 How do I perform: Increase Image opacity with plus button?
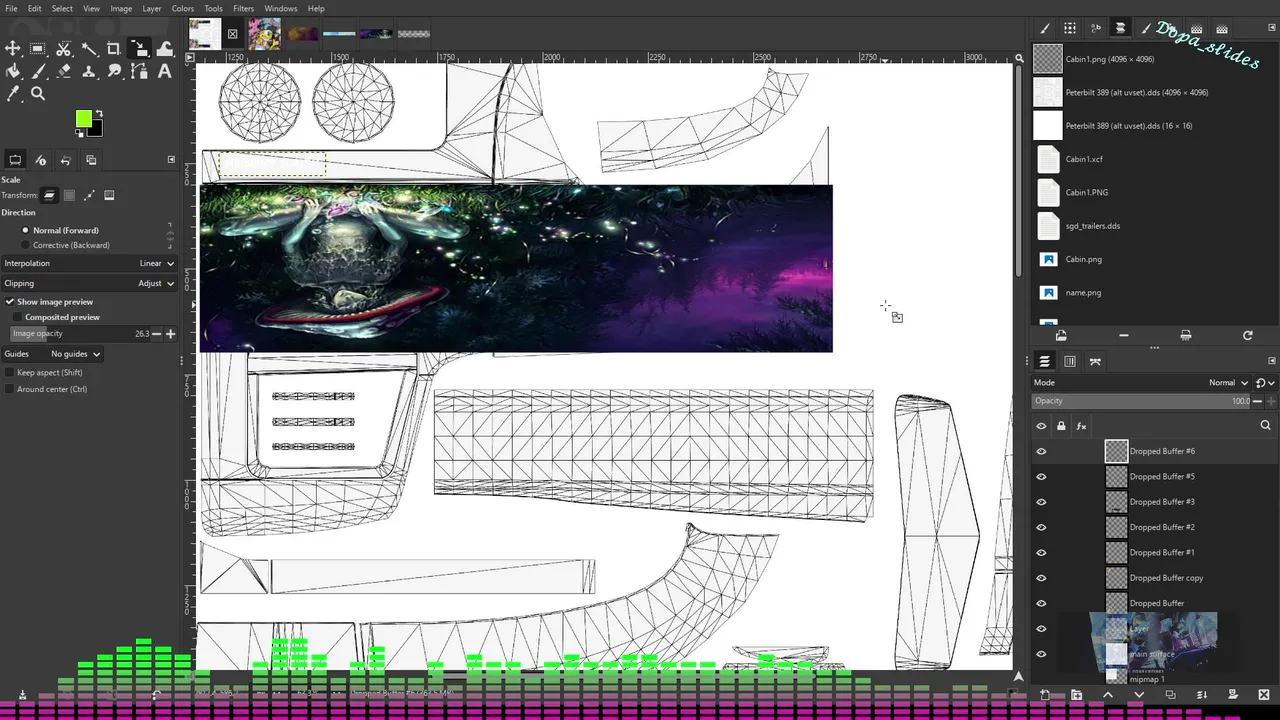170,333
